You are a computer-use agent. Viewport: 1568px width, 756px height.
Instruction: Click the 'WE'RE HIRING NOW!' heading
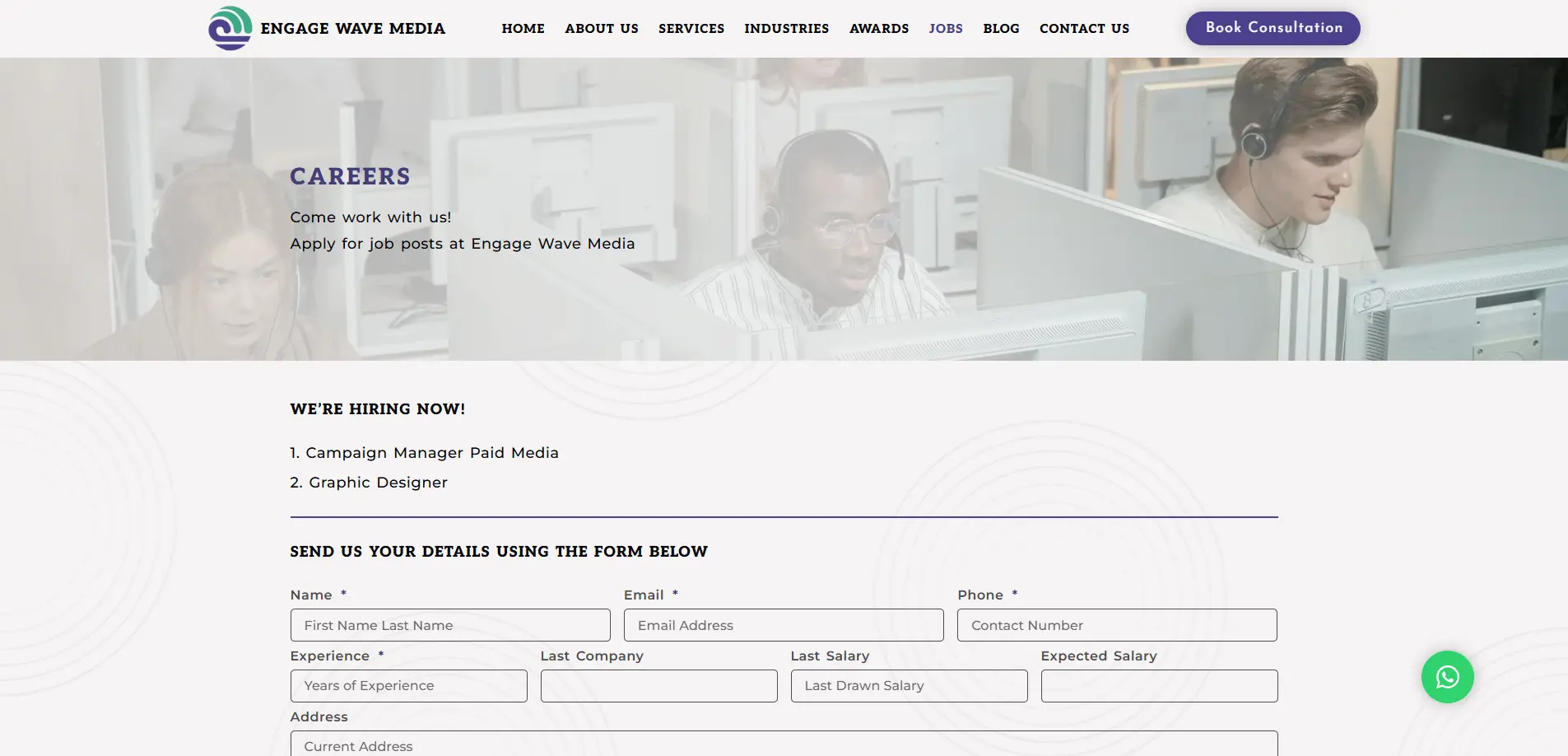tap(378, 409)
